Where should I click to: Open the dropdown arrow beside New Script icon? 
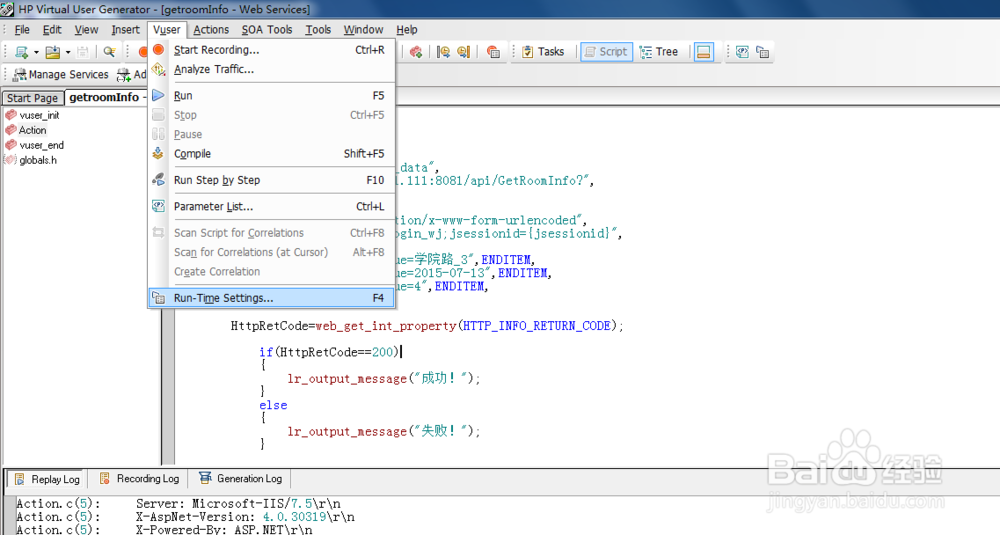pos(36,52)
